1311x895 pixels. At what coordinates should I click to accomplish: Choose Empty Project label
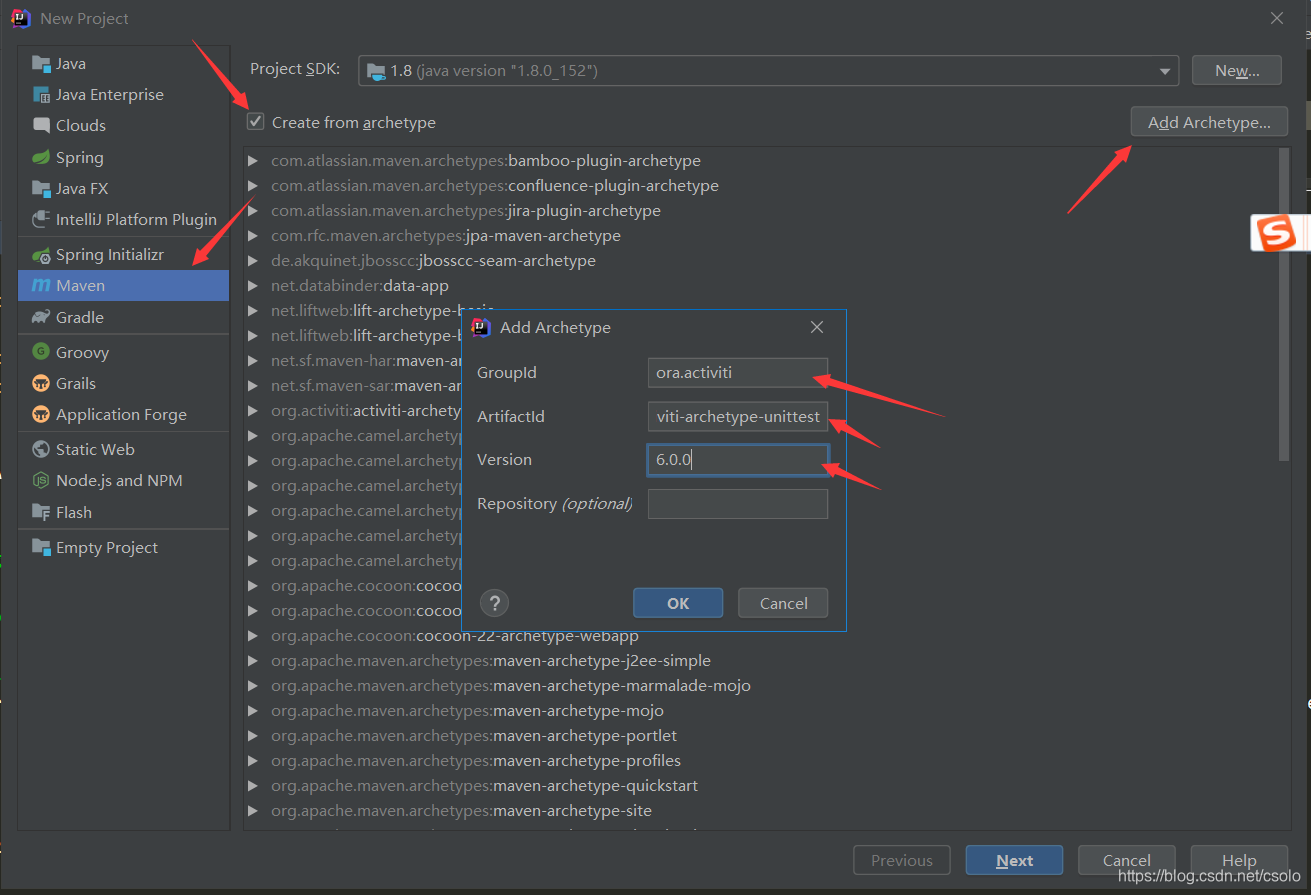pyautogui.click(x=107, y=548)
